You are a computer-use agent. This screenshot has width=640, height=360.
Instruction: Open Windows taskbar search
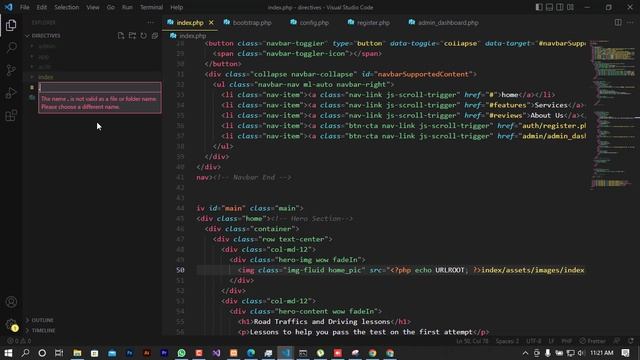point(25,353)
